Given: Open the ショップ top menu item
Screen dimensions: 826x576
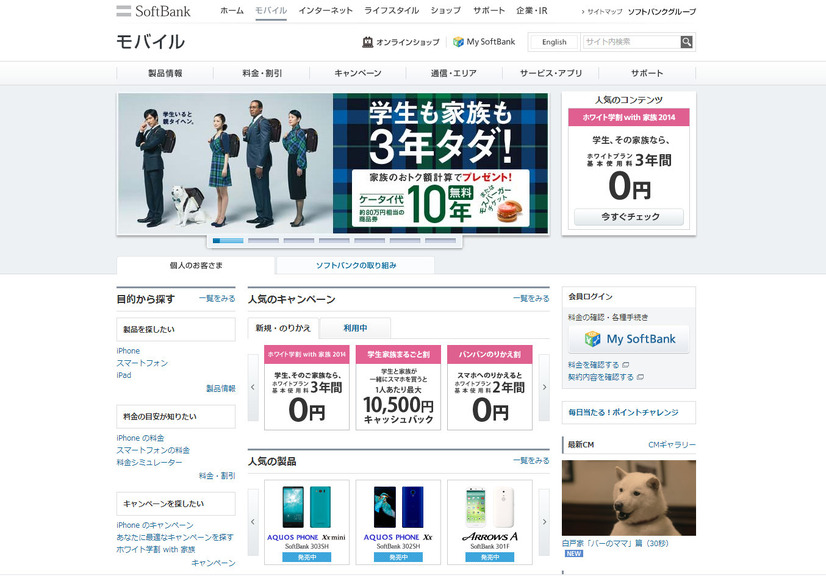Looking at the screenshot, I should [x=446, y=11].
